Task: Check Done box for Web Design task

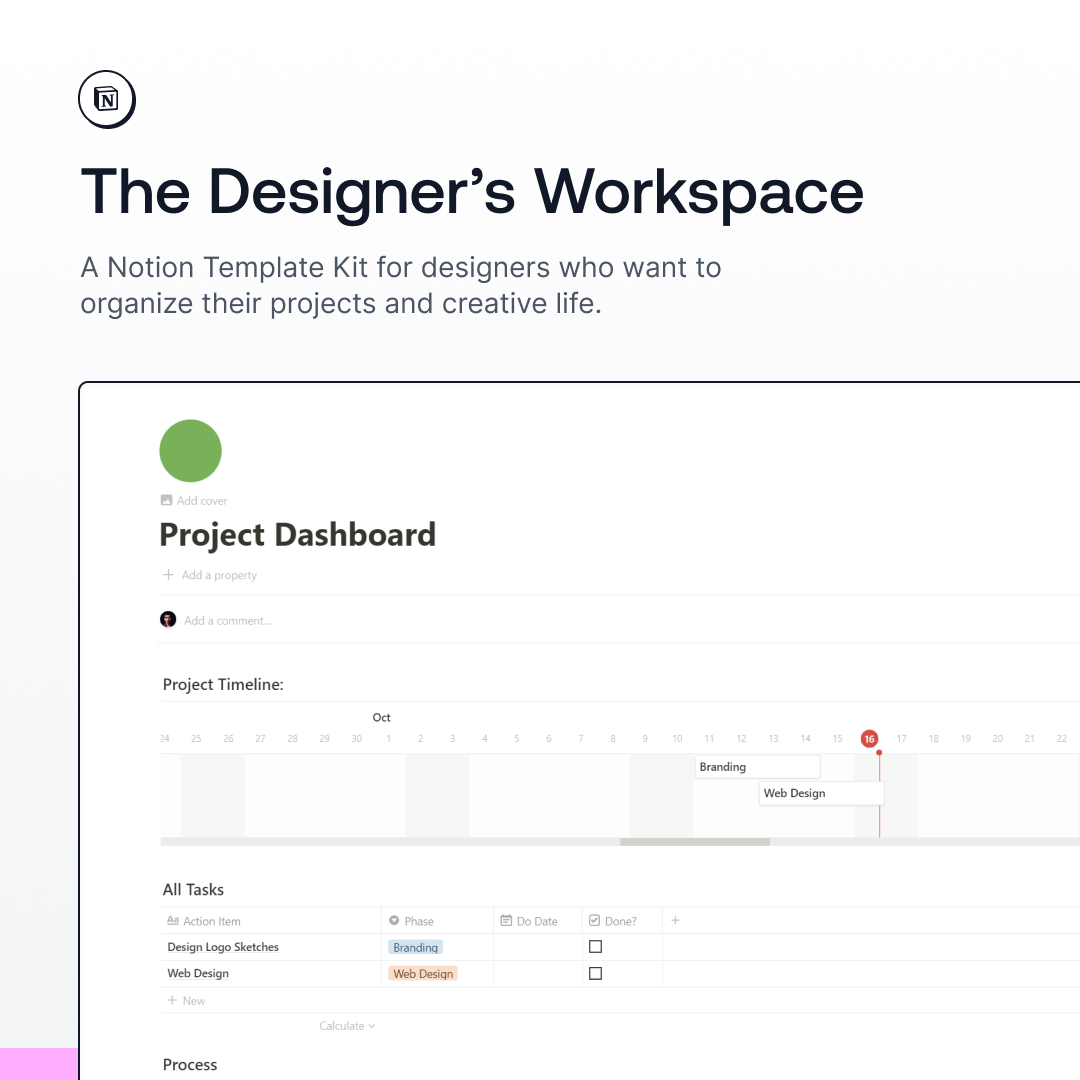Action: click(x=595, y=973)
